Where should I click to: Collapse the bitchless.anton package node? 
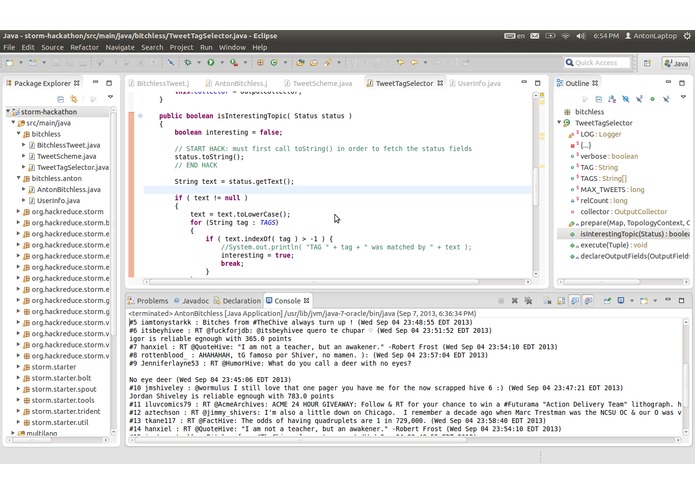tap(19, 178)
